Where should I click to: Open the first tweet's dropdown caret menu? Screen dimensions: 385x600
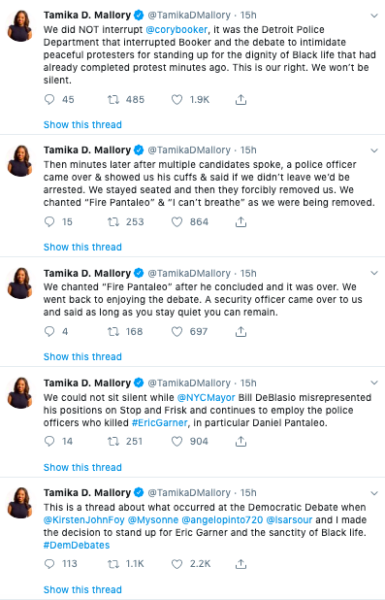click(374, 16)
